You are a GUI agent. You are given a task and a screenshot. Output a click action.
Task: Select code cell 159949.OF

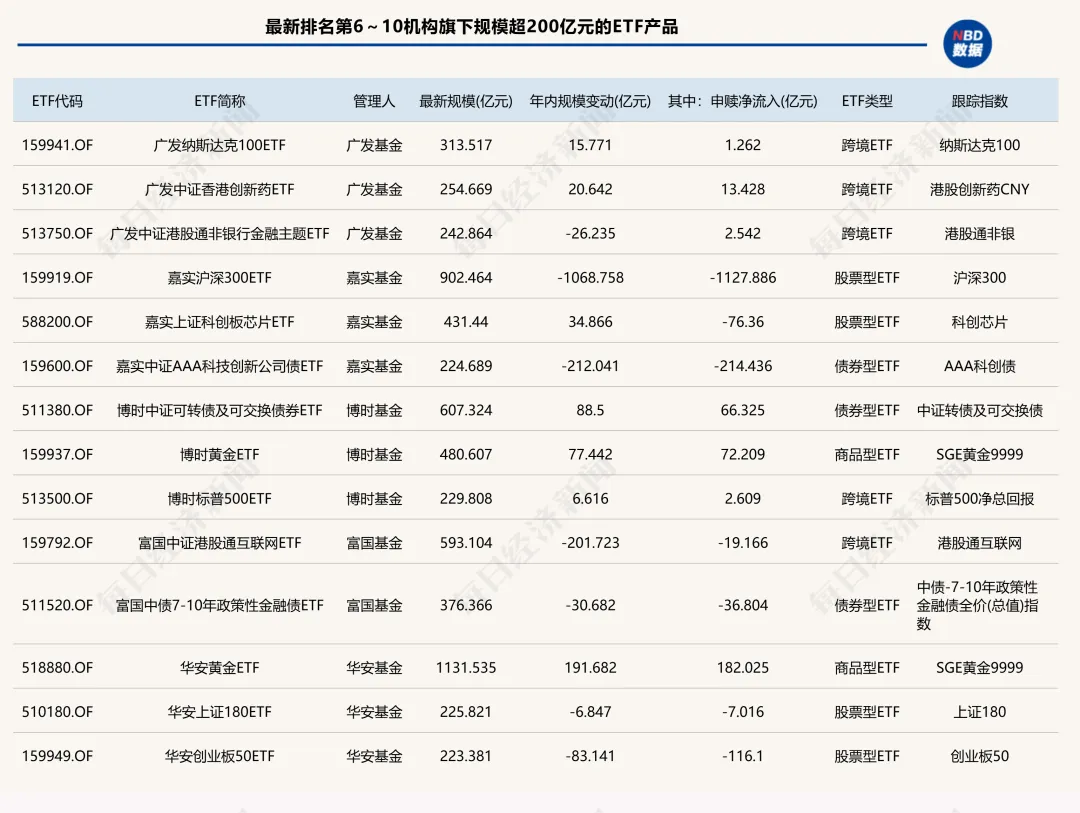[57, 756]
